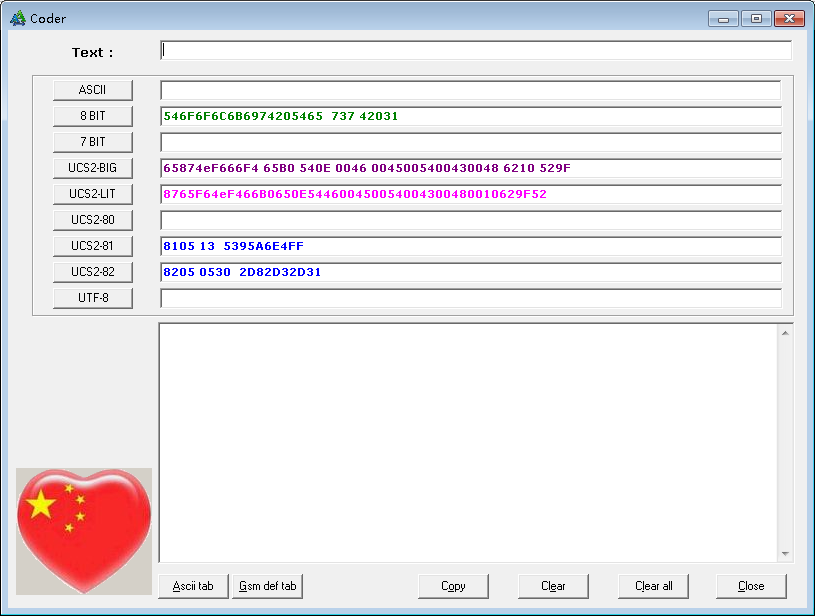Click the UCS2-81 button
Viewport: 815px width, 616px height.
coord(93,246)
